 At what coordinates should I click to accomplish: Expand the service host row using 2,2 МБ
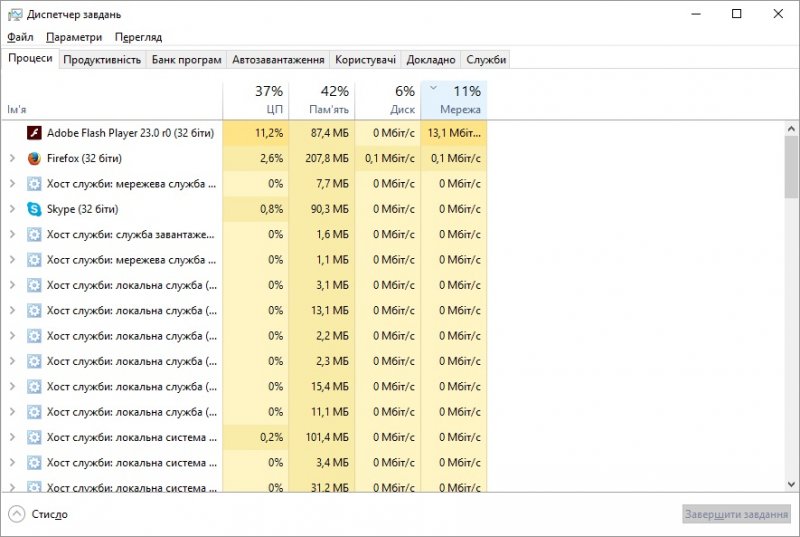(12, 336)
